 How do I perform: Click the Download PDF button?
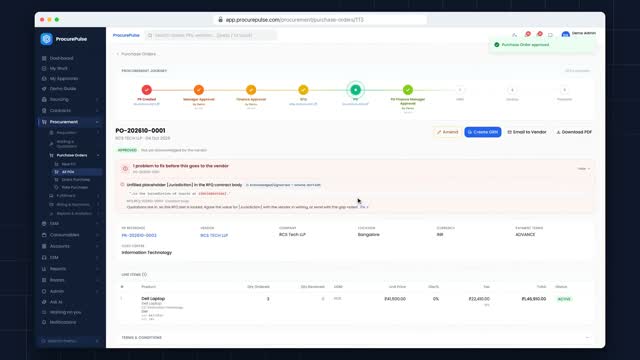[x=574, y=132]
